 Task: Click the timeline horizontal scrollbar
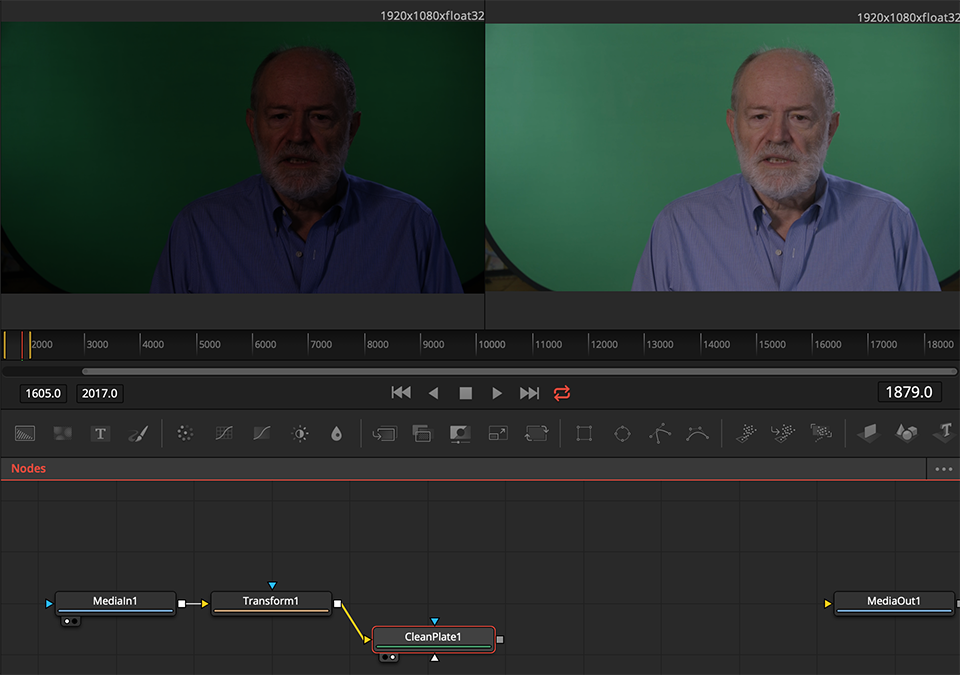click(x=519, y=371)
